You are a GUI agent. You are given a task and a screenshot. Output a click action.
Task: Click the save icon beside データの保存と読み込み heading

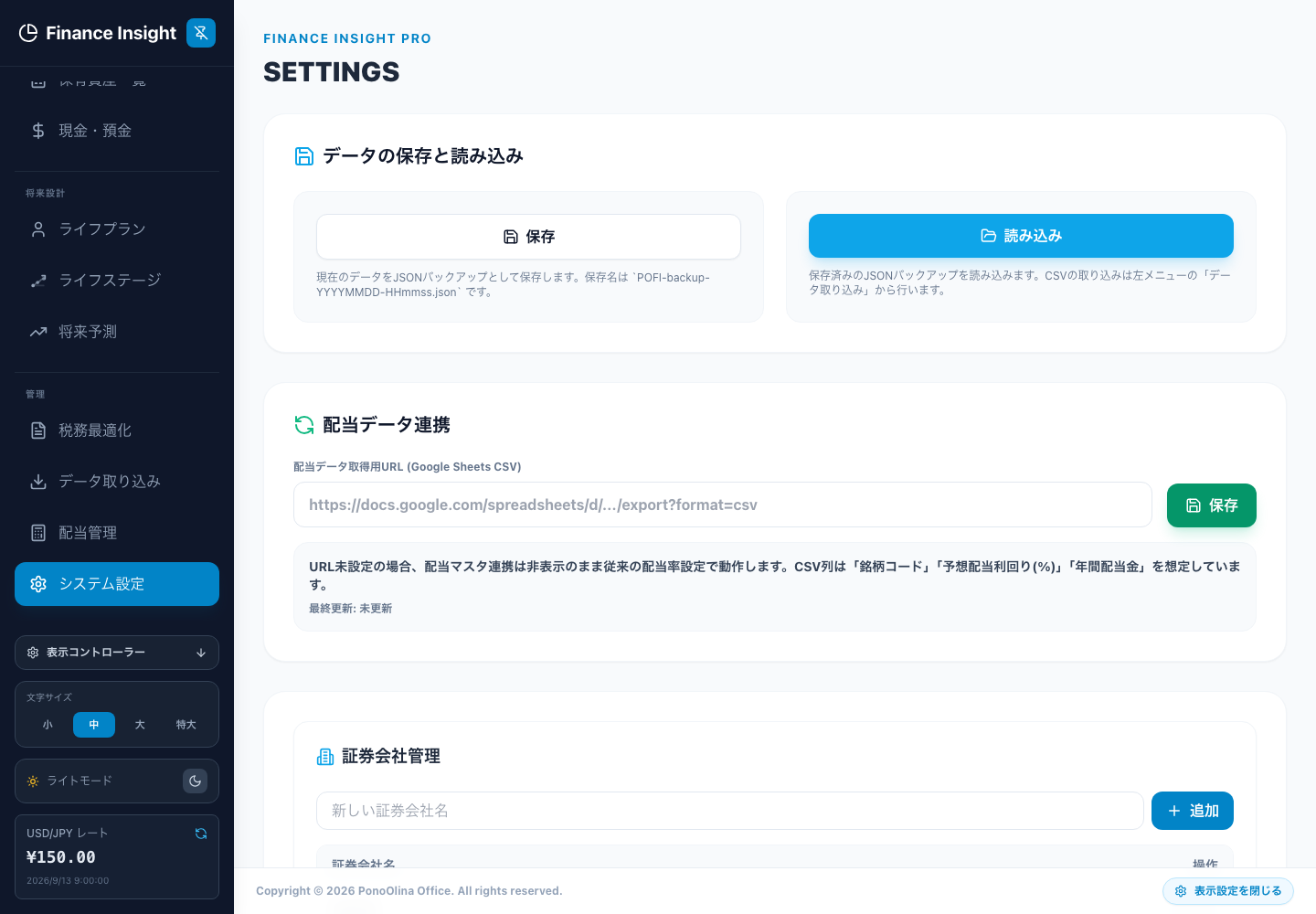point(304,156)
